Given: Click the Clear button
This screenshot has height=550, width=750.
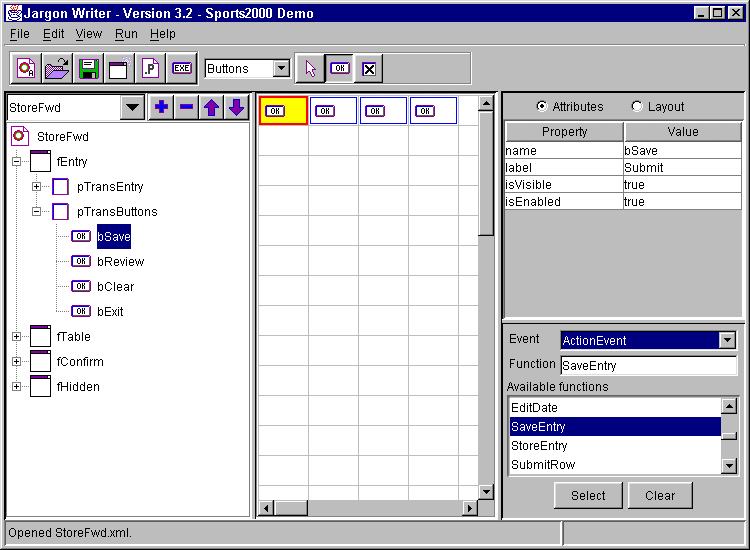Looking at the screenshot, I should (660, 495).
